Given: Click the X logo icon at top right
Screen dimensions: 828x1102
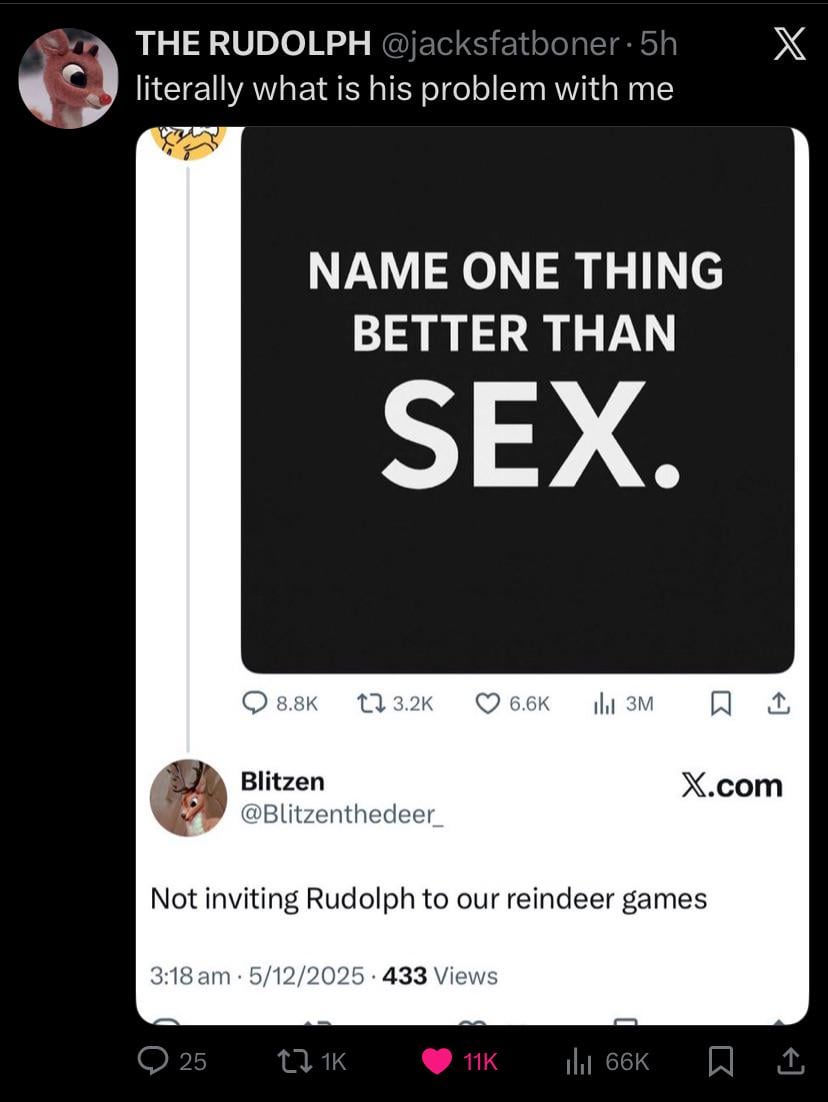Looking at the screenshot, I should pos(789,48).
